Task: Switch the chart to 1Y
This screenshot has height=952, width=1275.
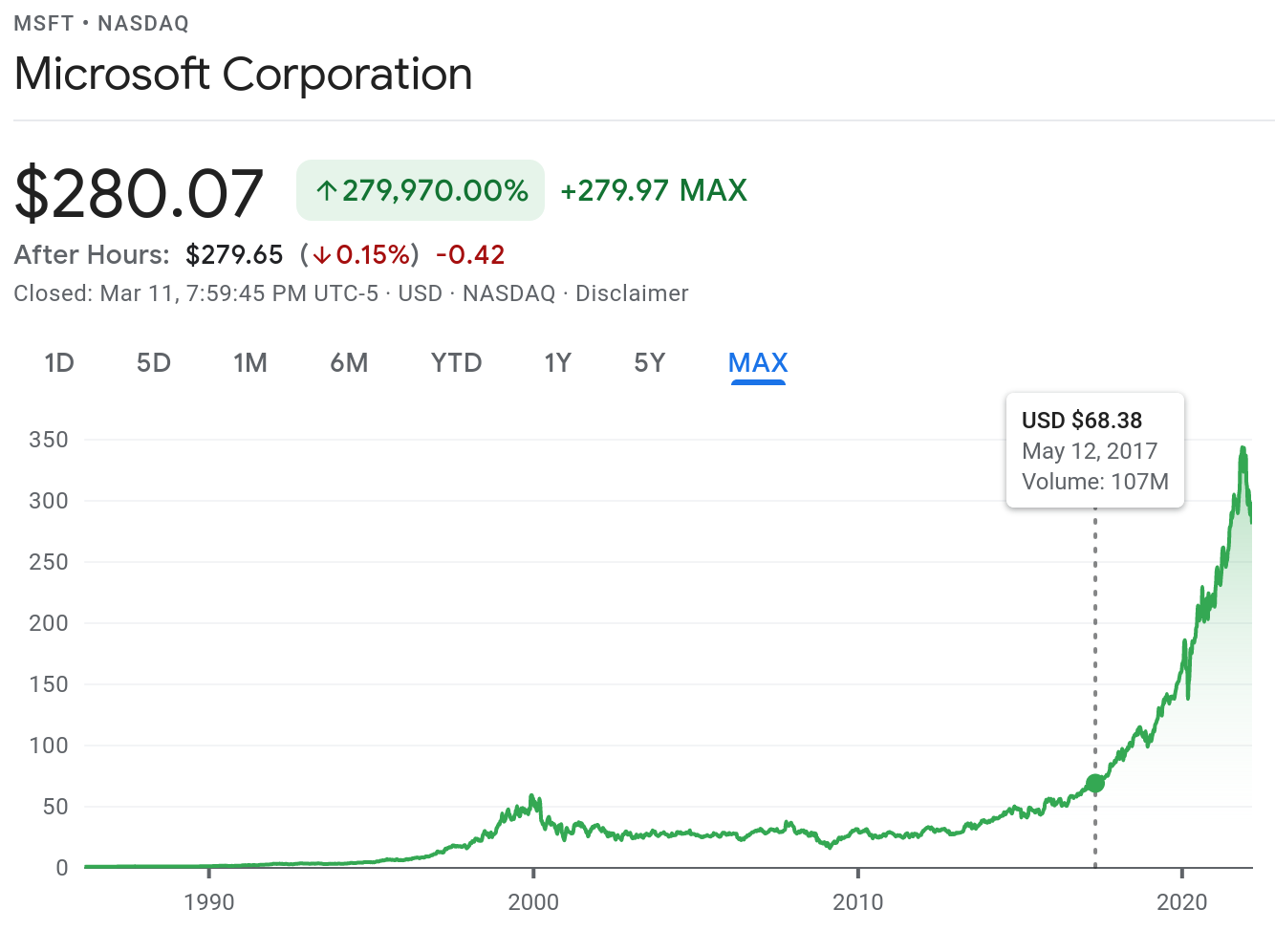Action: point(557,363)
